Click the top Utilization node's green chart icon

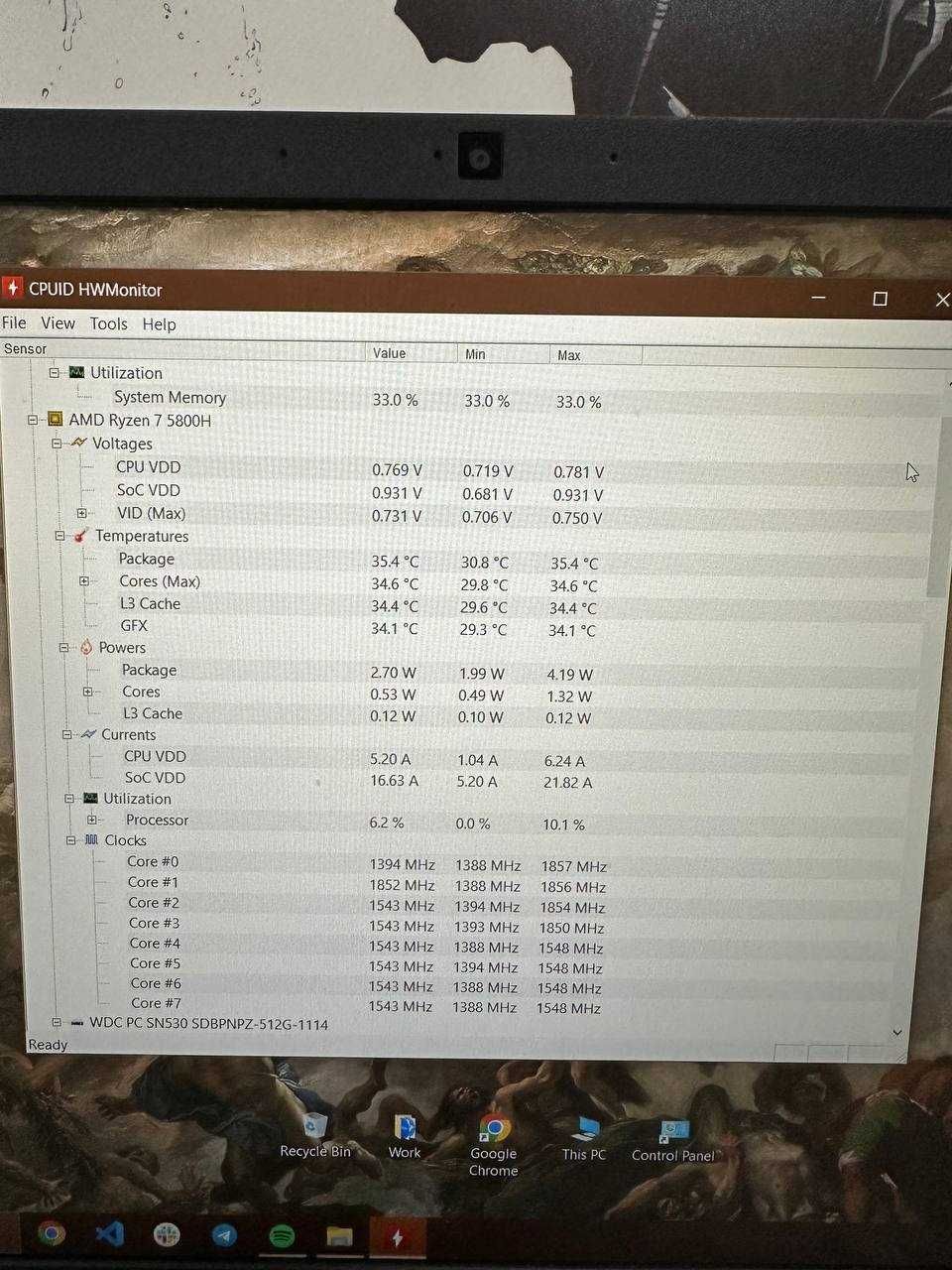76,372
